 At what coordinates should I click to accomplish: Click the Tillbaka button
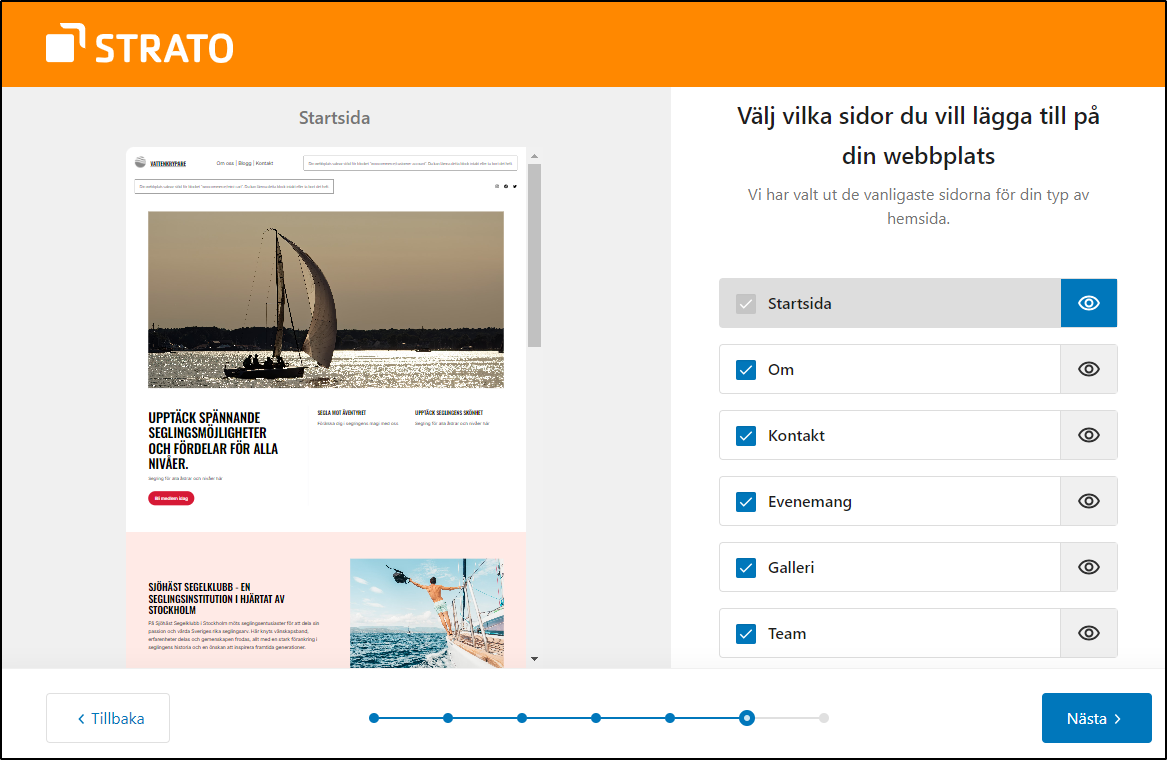click(107, 718)
